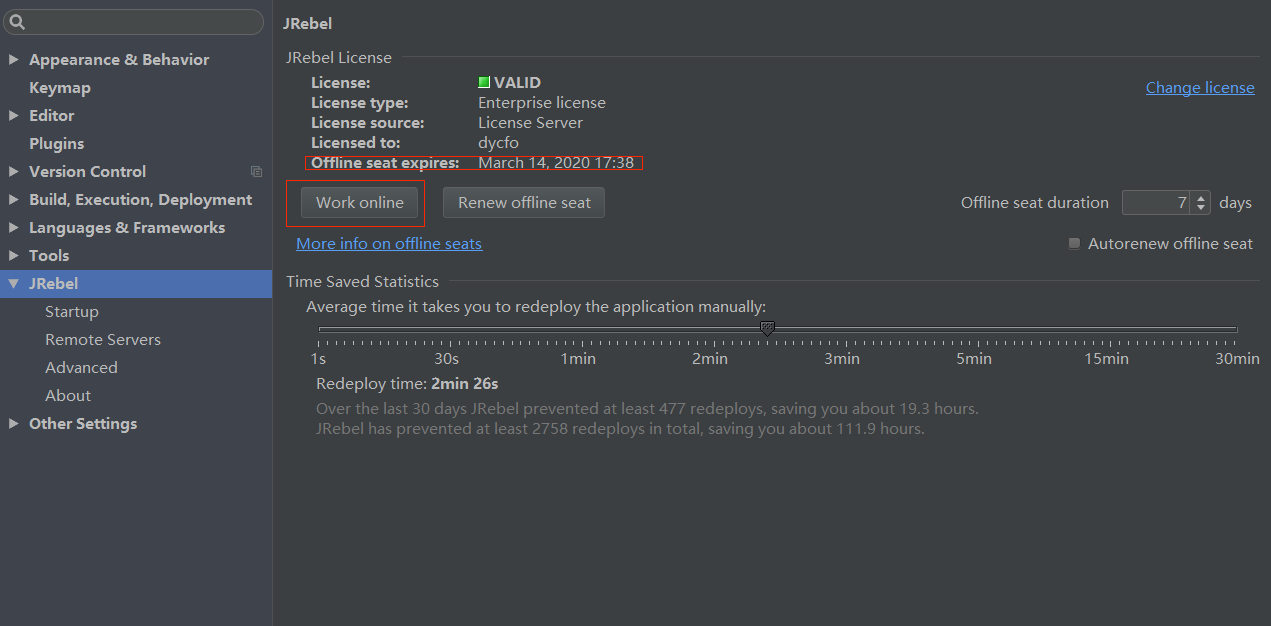Click the redeploy time slider handle

pyautogui.click(x=767, y=328)
